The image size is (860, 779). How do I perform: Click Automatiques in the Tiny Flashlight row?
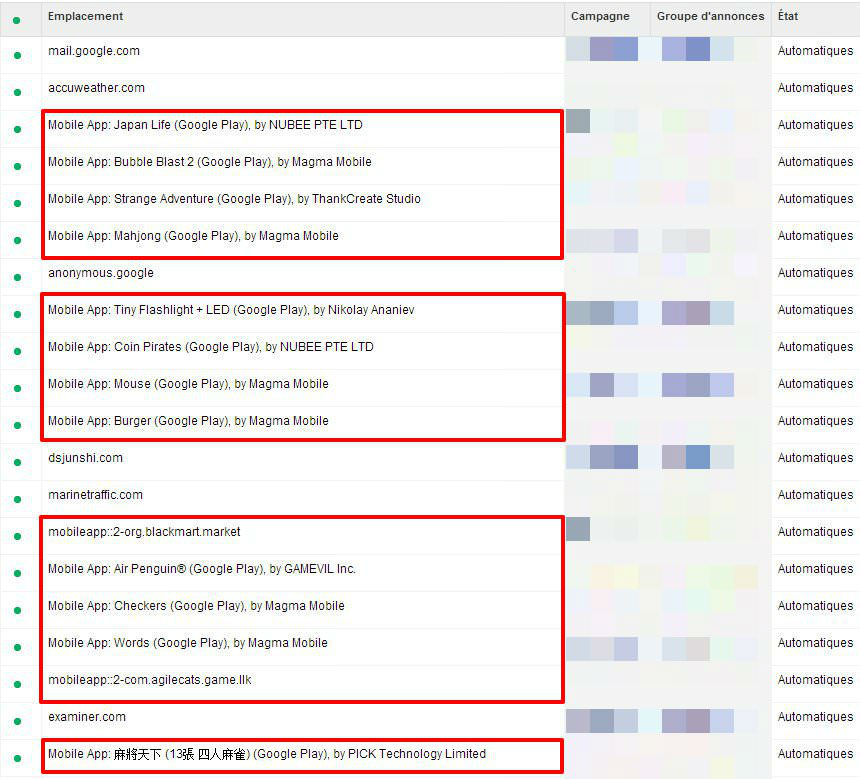tap(816, 310)
